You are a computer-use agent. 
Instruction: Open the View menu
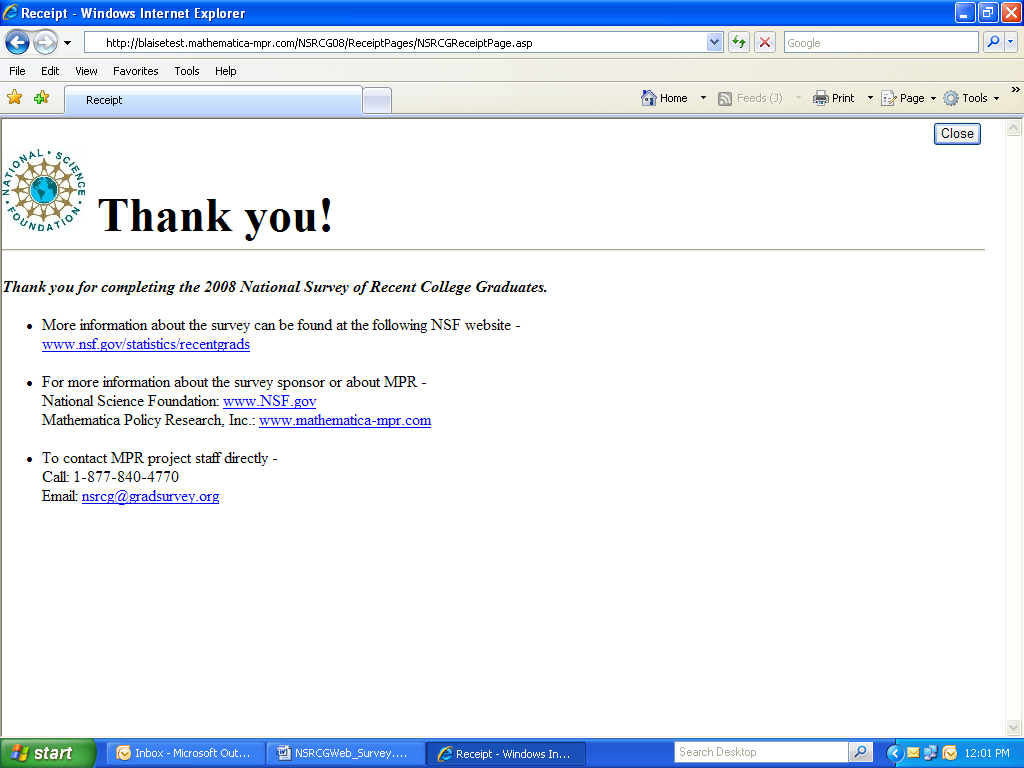(x=86, y=71)
